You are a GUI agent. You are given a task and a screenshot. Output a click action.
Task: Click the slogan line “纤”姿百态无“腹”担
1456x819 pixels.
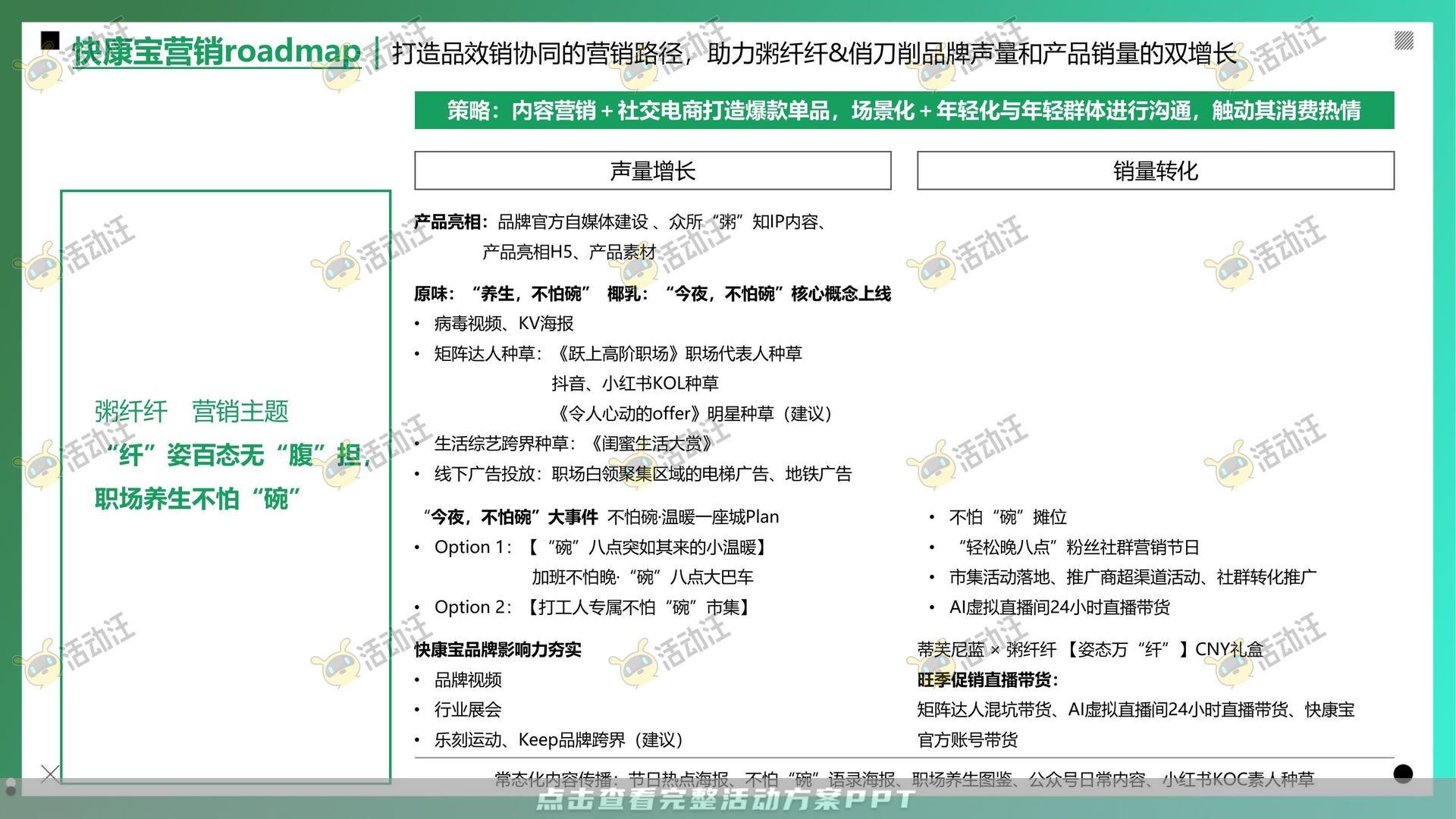(240, 455)
